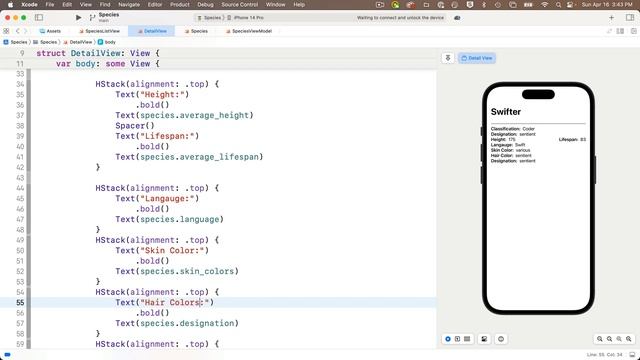Toggle the debug area at bottom right
Screen dimensions: 640x360
[x=632, y=354]
